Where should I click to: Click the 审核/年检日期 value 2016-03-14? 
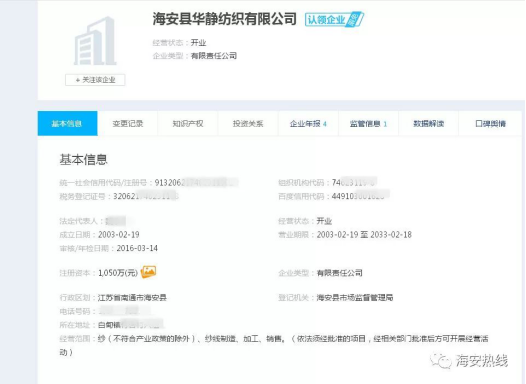(137, 248)
